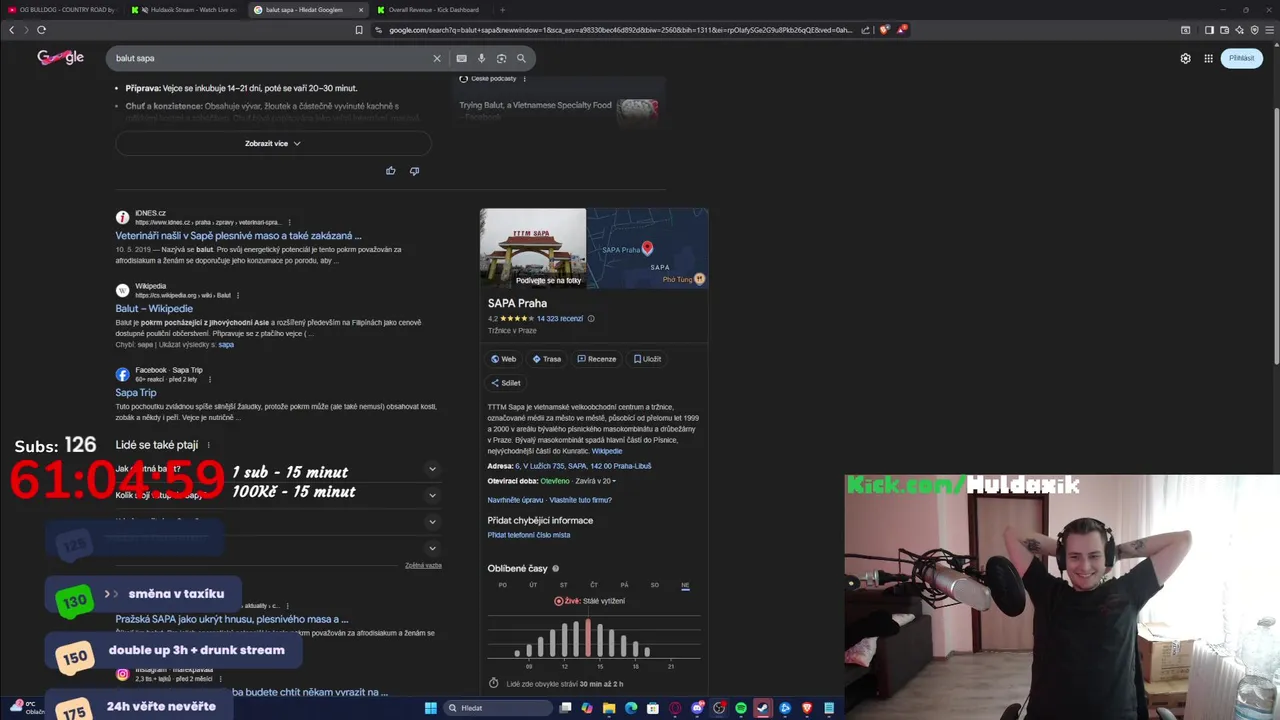Open address link V Lužích 735
The image size is (1280, 720).
point(583,466)
